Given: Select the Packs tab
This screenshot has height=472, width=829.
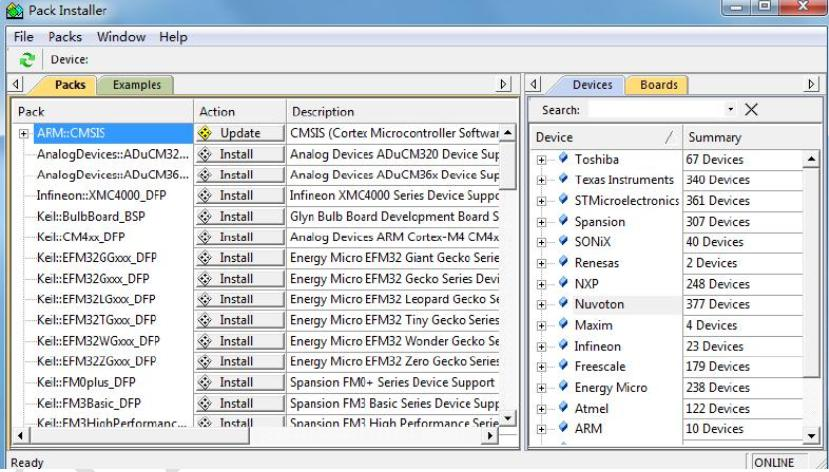Looking at the screenshot, I should click(x=69, y=85).
